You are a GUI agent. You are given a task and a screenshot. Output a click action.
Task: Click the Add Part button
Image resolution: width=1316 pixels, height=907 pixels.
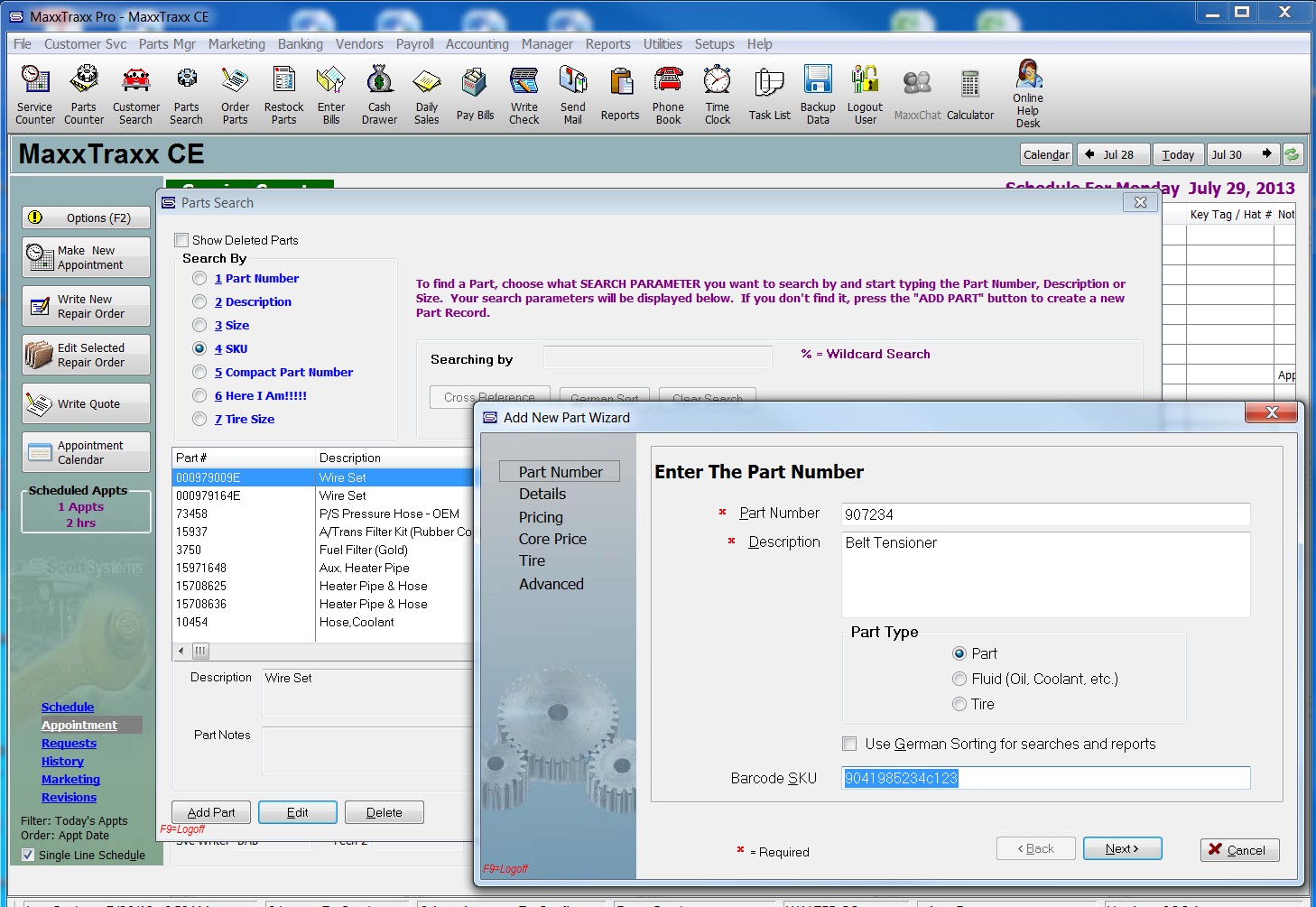tap(211, 812)
